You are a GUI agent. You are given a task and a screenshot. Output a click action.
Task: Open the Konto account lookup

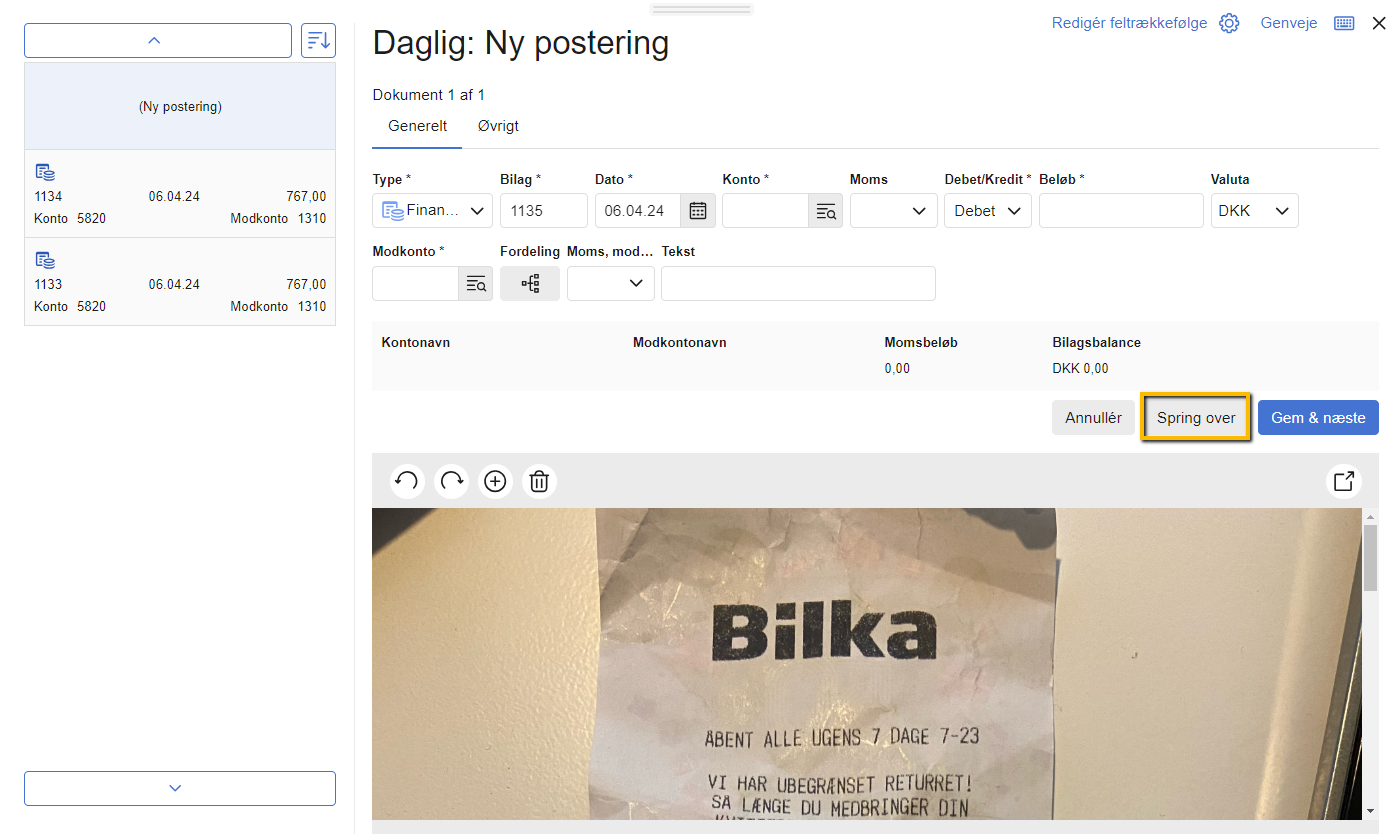tap(826, 210)
